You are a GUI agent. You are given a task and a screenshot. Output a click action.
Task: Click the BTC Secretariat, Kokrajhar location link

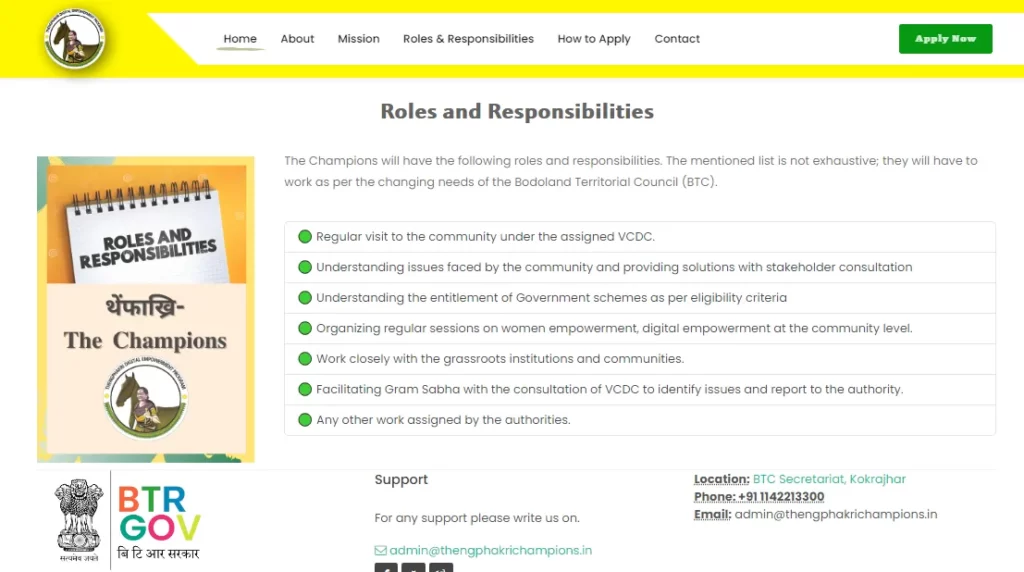tap(829, 479)
